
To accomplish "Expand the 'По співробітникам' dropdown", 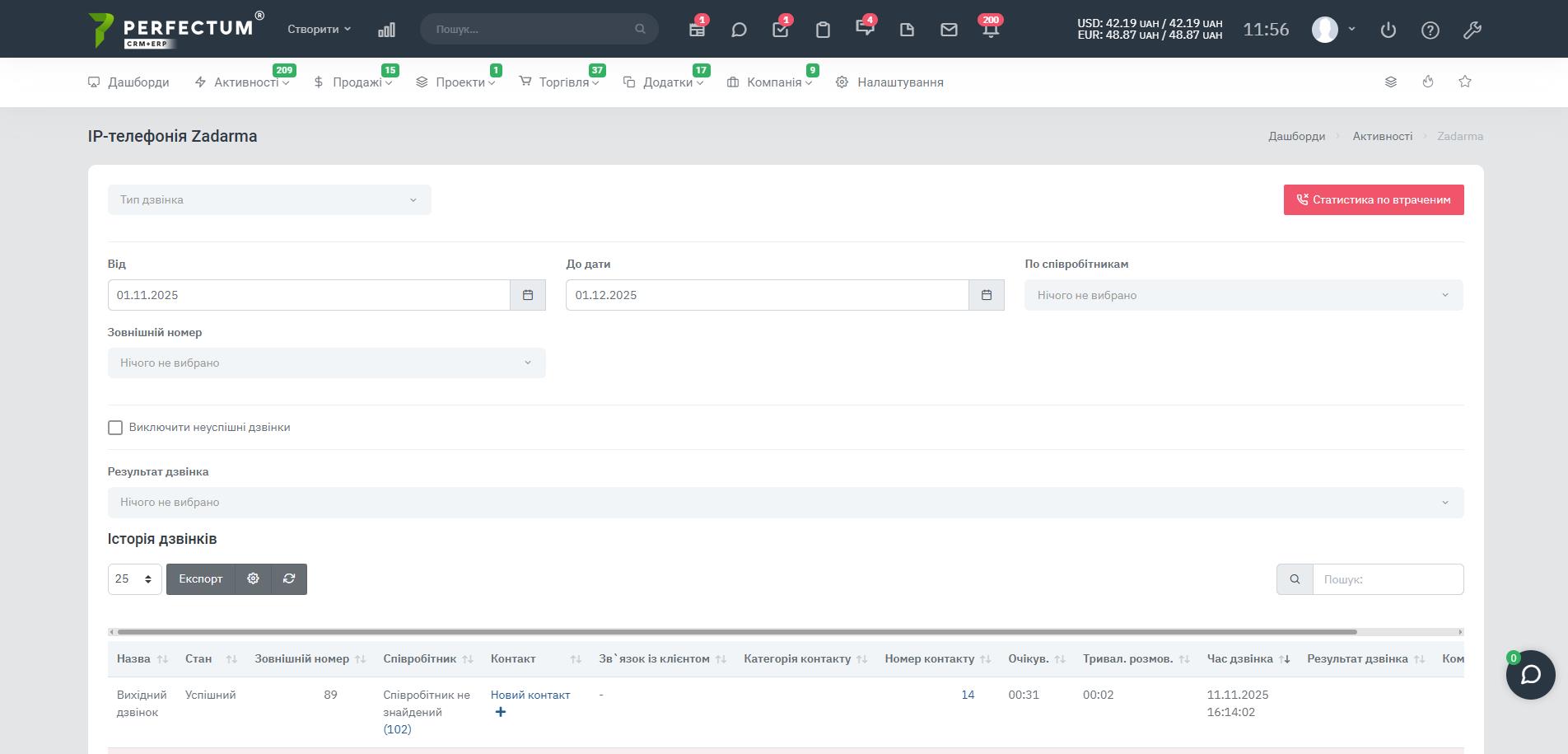I will pos(1244,295).
